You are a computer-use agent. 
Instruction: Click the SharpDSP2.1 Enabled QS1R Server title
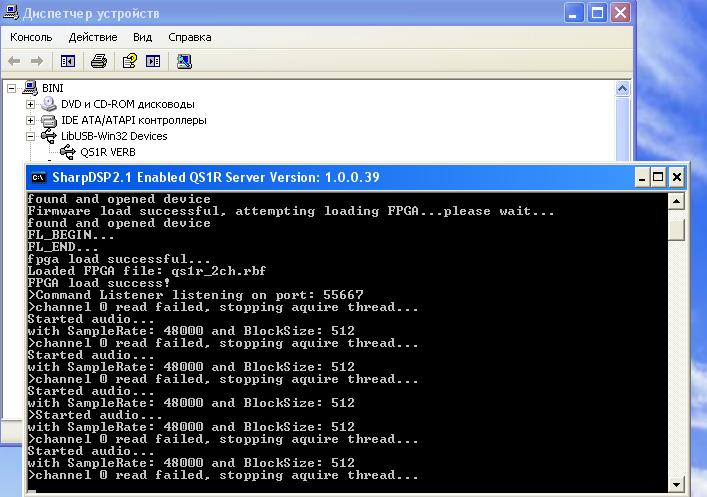point(216,177)
